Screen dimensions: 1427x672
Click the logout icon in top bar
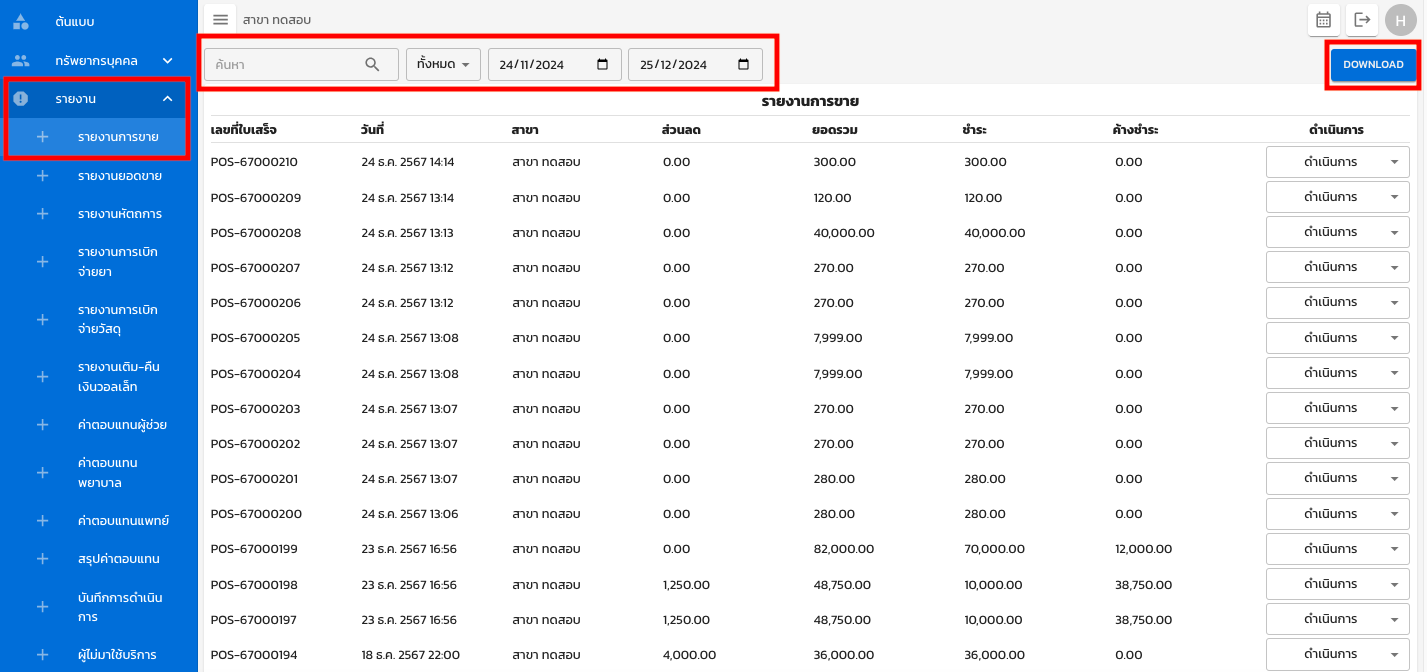[1361, 20]
